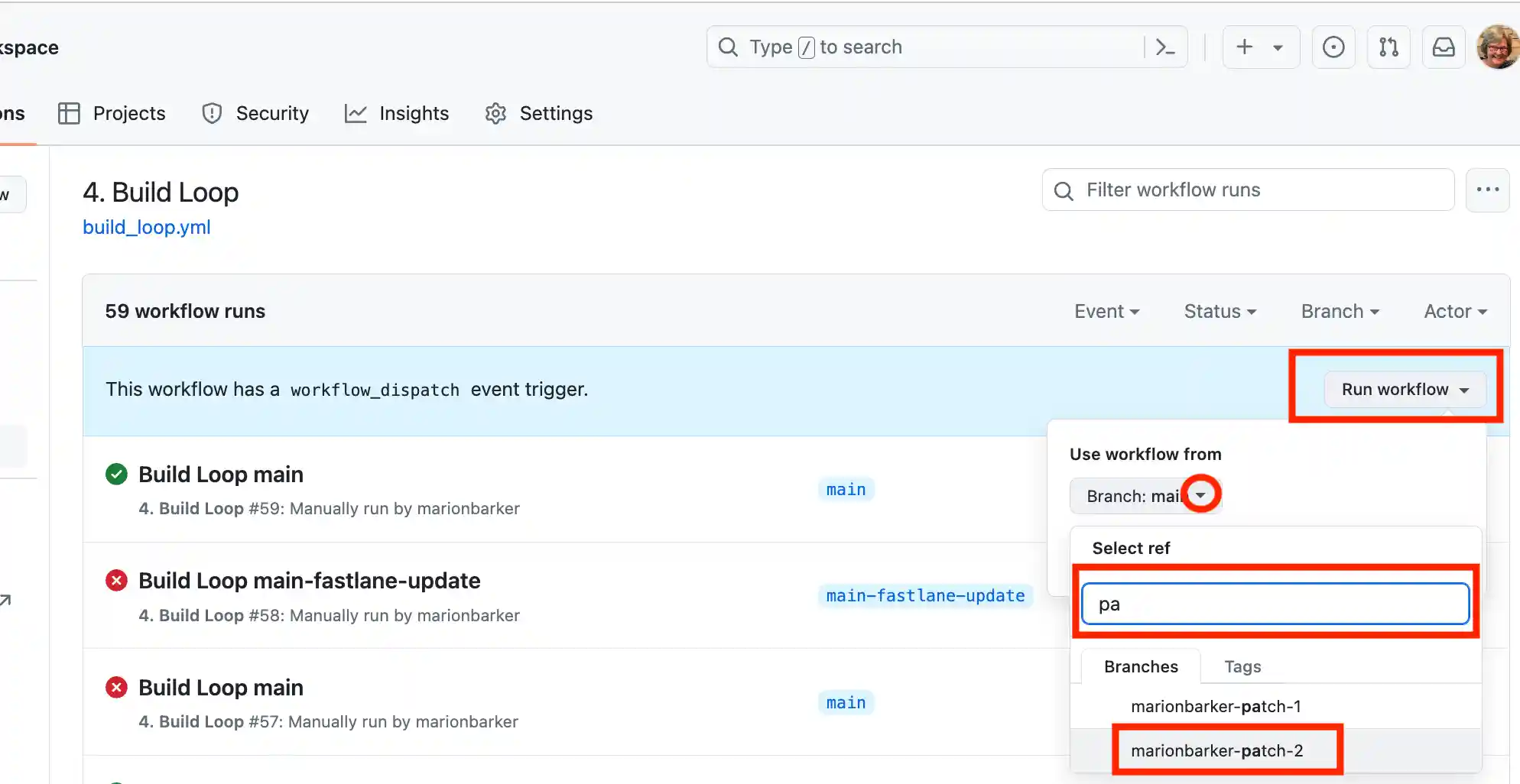Click the success status icon for run #59
Image resolution: width=1520 pixels, height=784 pixels.
(x=116, y=475)
